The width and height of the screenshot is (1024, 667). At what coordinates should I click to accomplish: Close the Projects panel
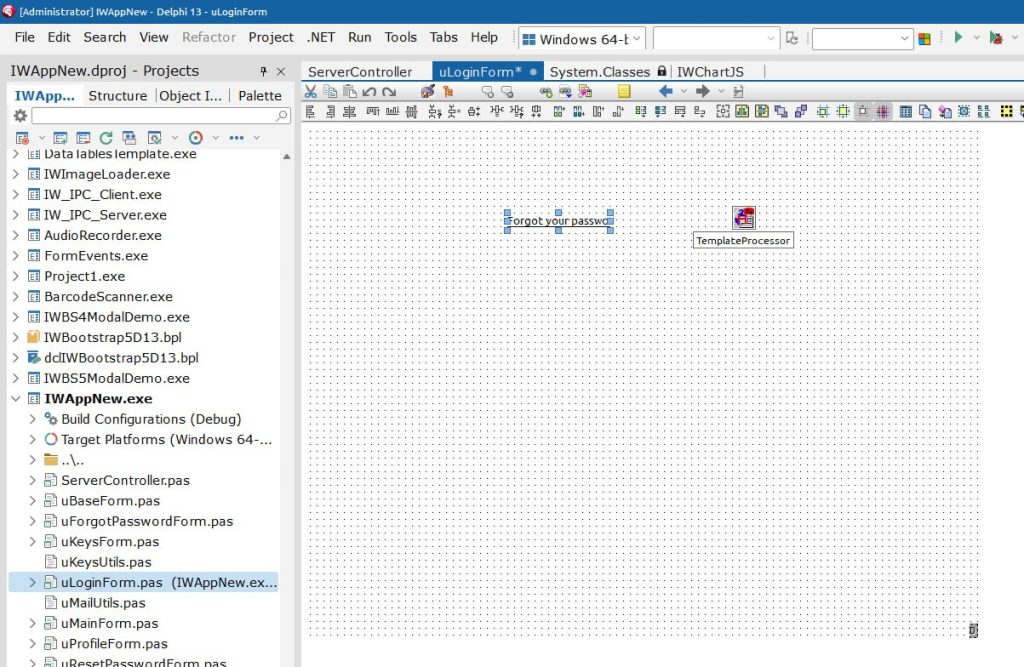click(x=281, y=71)
